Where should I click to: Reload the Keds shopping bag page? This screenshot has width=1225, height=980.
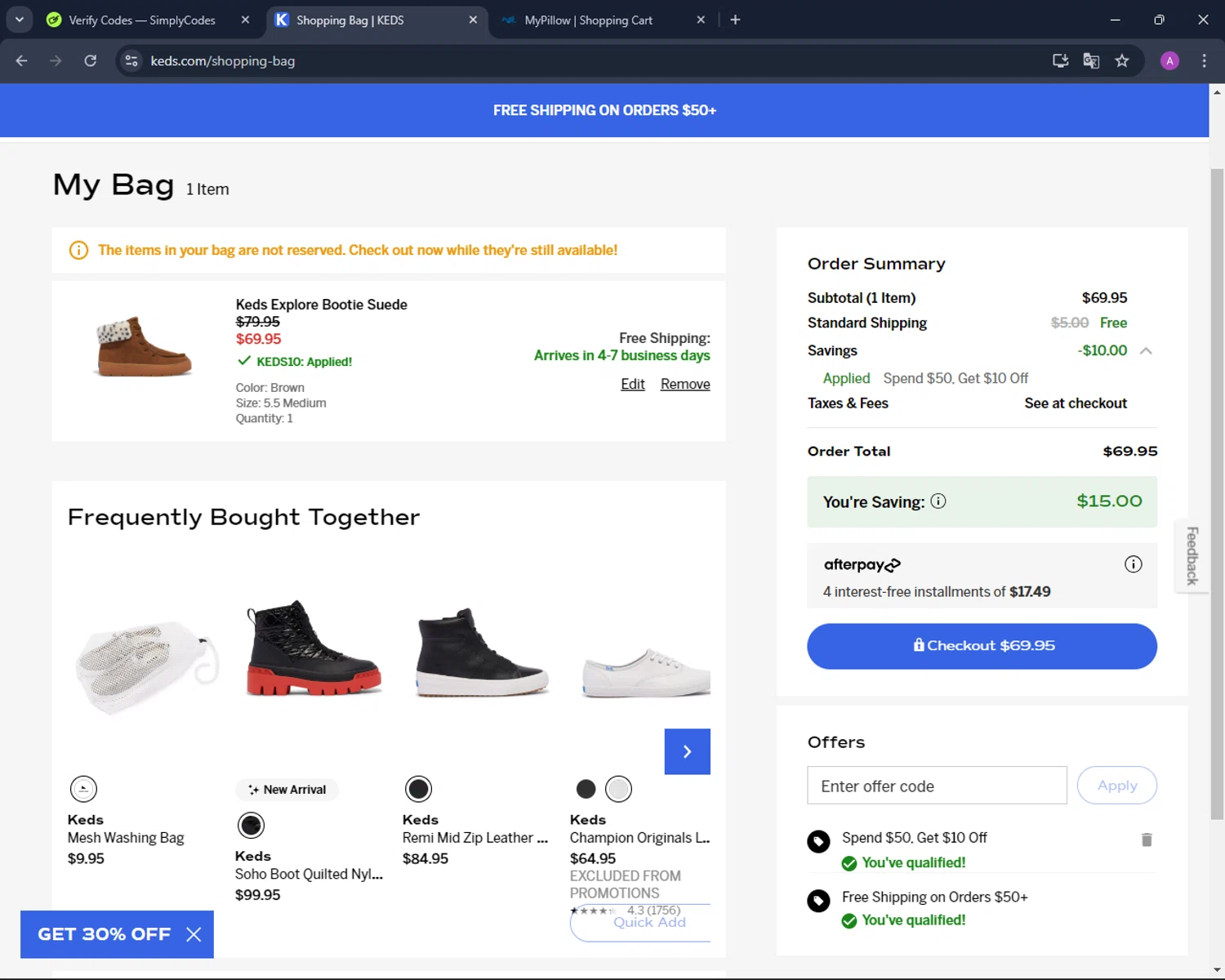pyautogui.click(x=91, y=60)
